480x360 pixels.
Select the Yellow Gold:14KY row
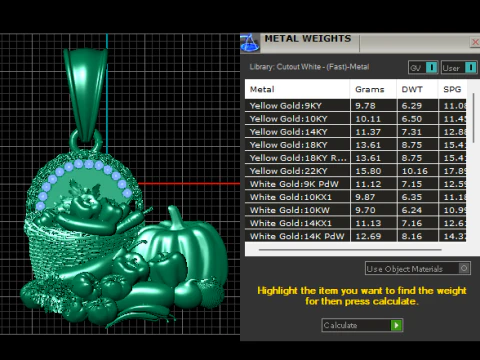point(356,132)
